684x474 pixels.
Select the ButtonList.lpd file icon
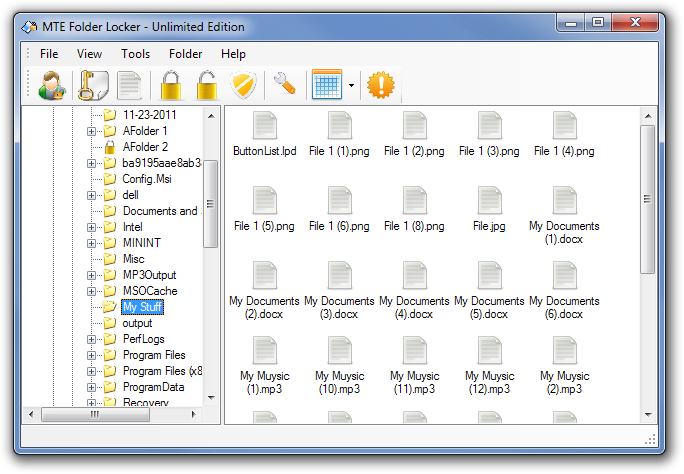(x=265, y=126)
